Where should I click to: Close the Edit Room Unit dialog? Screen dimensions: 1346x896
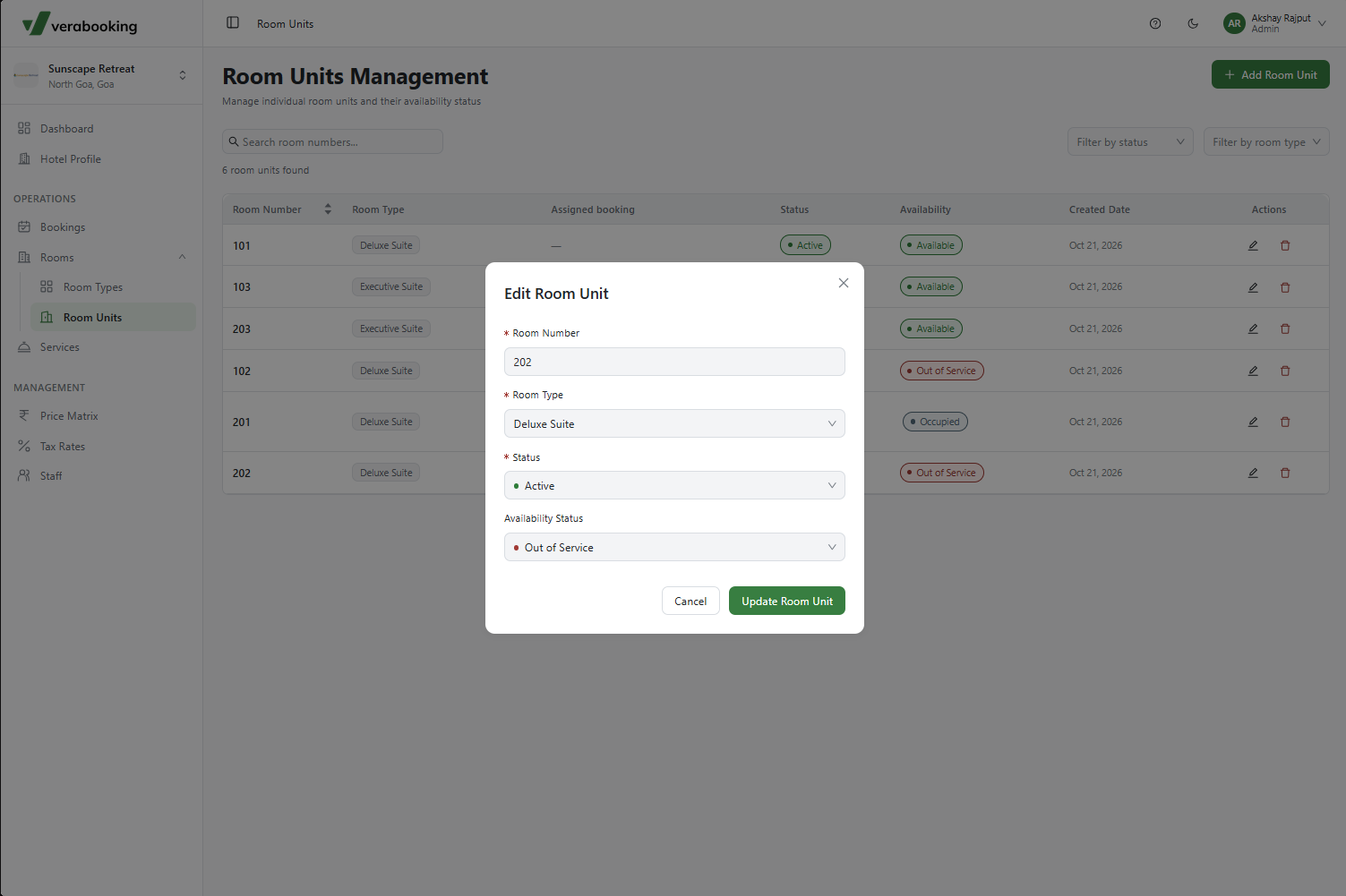pos(844,283)
